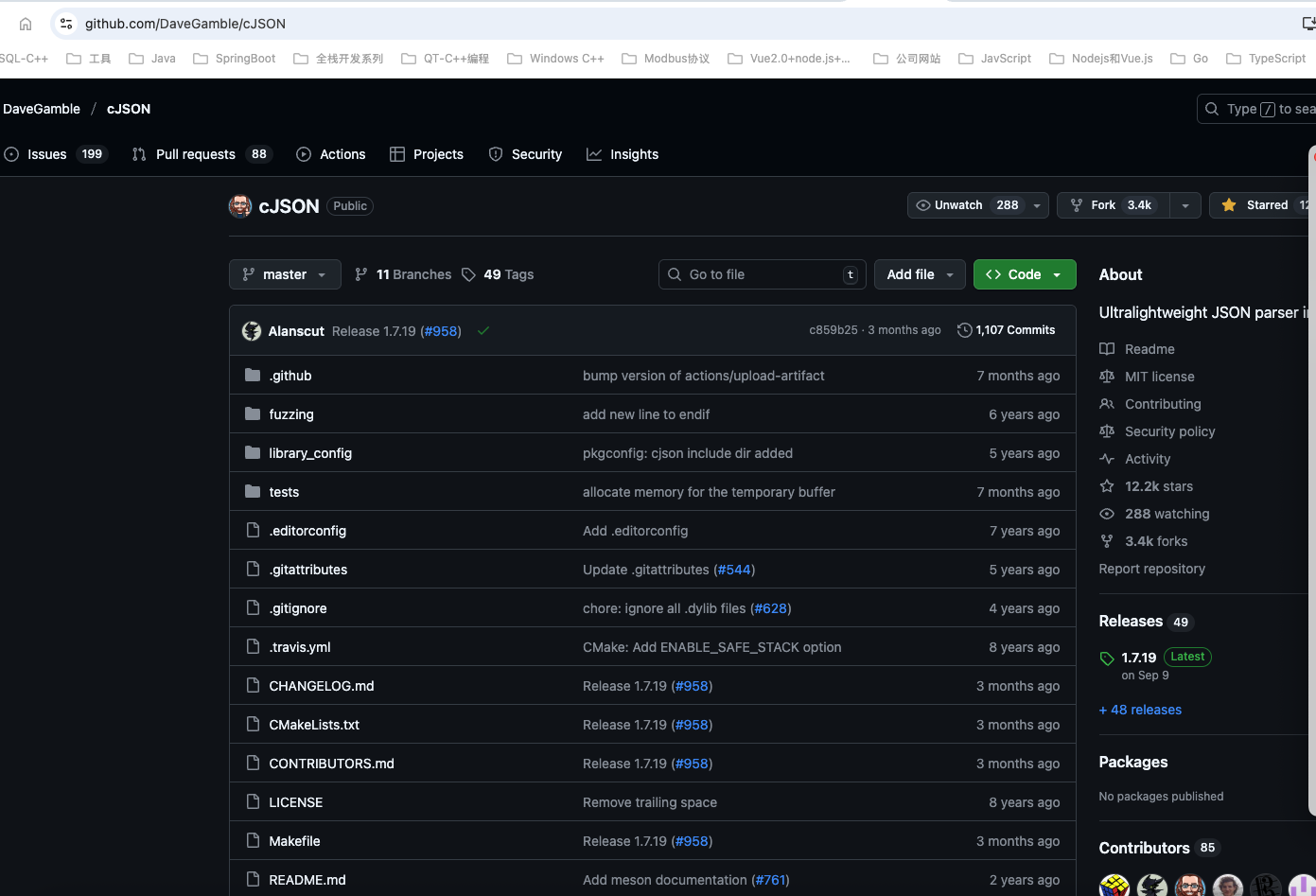Open the 工具 bookmark folder
The width and height of the screenshot is (1316, 896).
point(89,59)
